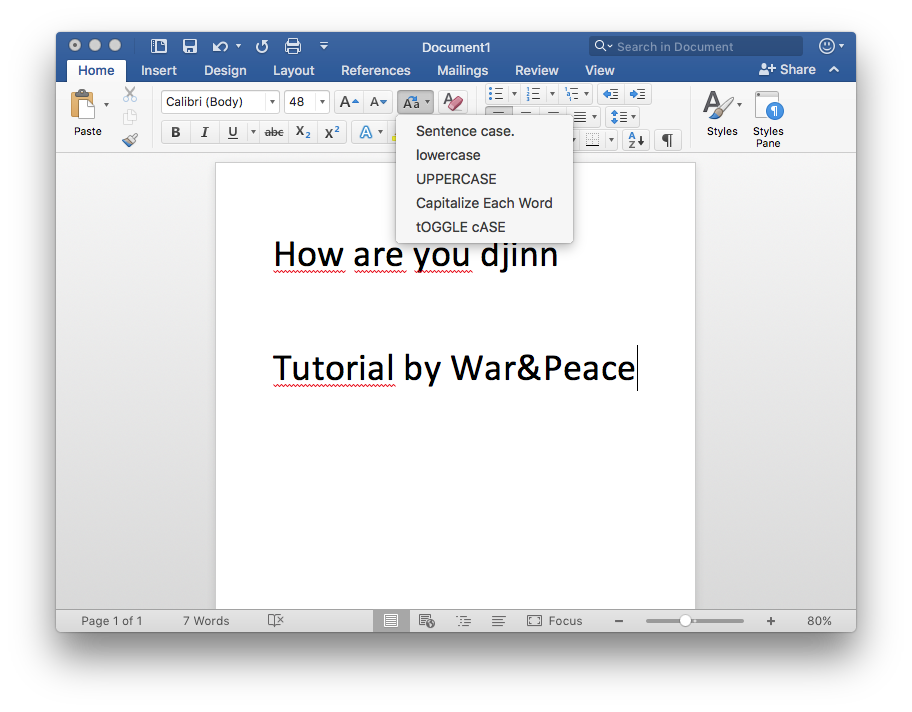The image size is (912, 712).
Task: Switch to Outline view
Action: click(x=463, y=621)
